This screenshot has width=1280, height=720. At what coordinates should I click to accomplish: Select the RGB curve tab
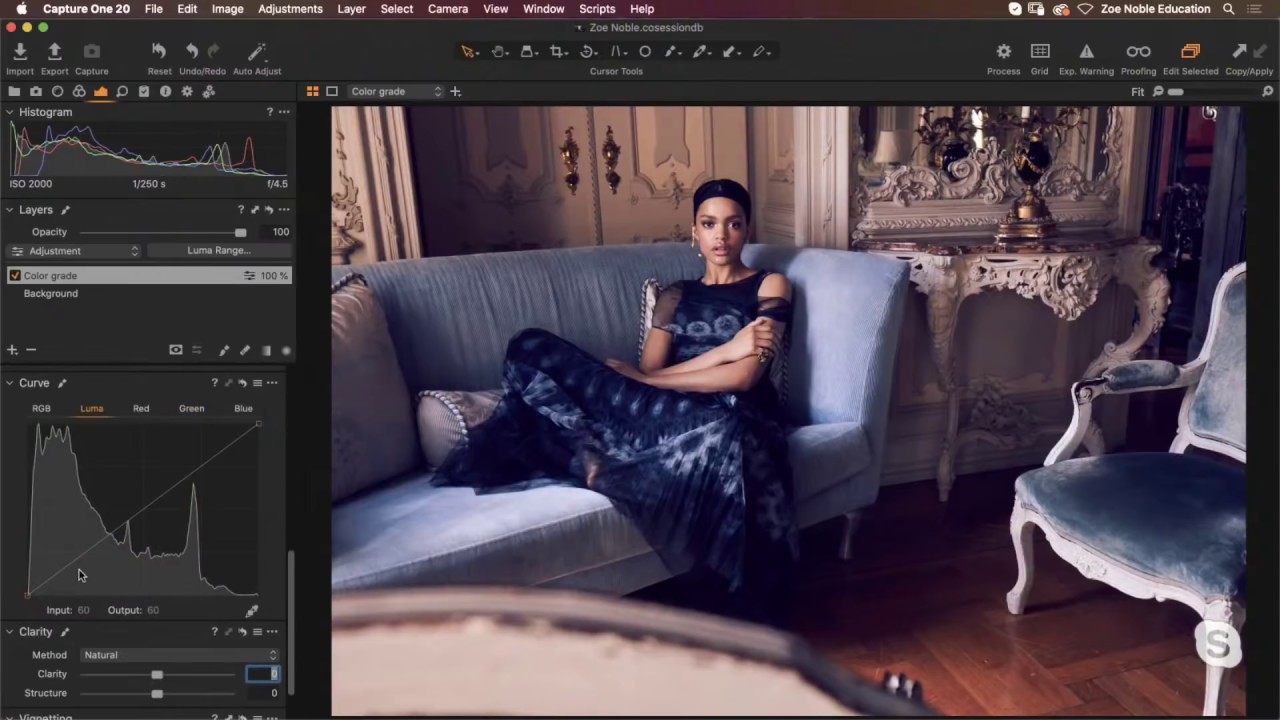[41, 408]
